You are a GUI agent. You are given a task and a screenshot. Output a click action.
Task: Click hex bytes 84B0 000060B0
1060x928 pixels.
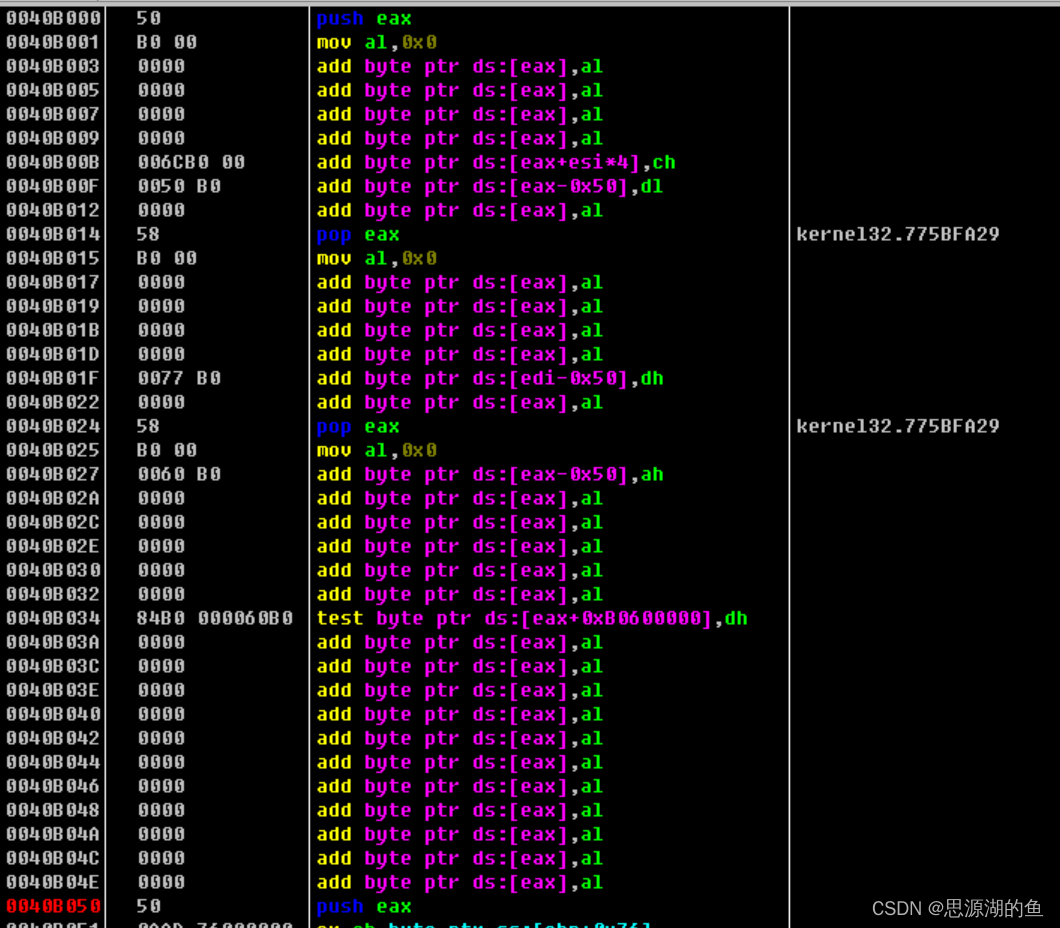tap(215, 618)
